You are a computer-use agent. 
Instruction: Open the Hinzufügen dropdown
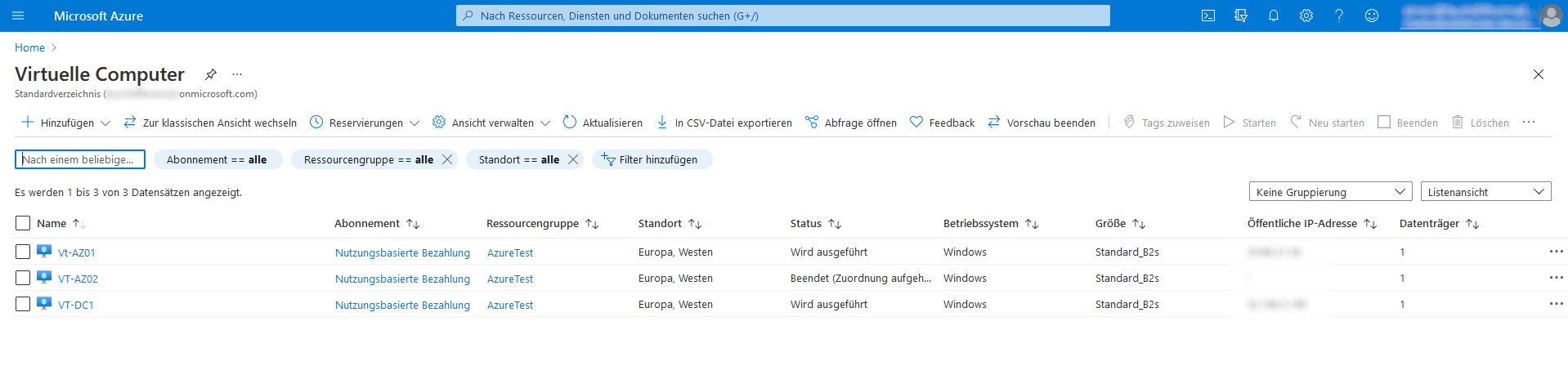coord(65,123)
